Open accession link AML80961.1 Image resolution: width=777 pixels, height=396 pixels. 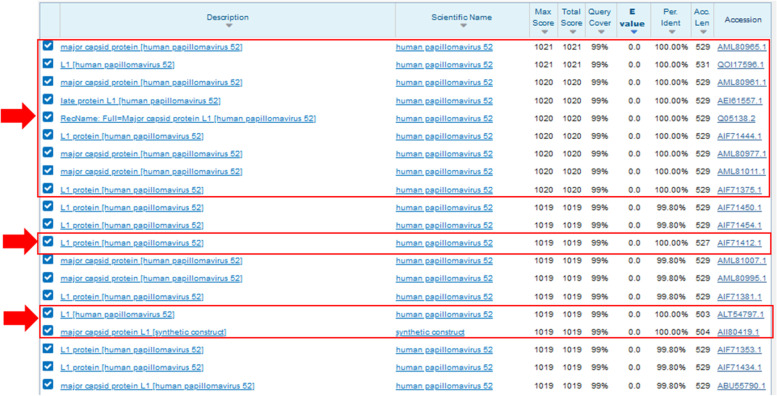[x=742, y=83]
